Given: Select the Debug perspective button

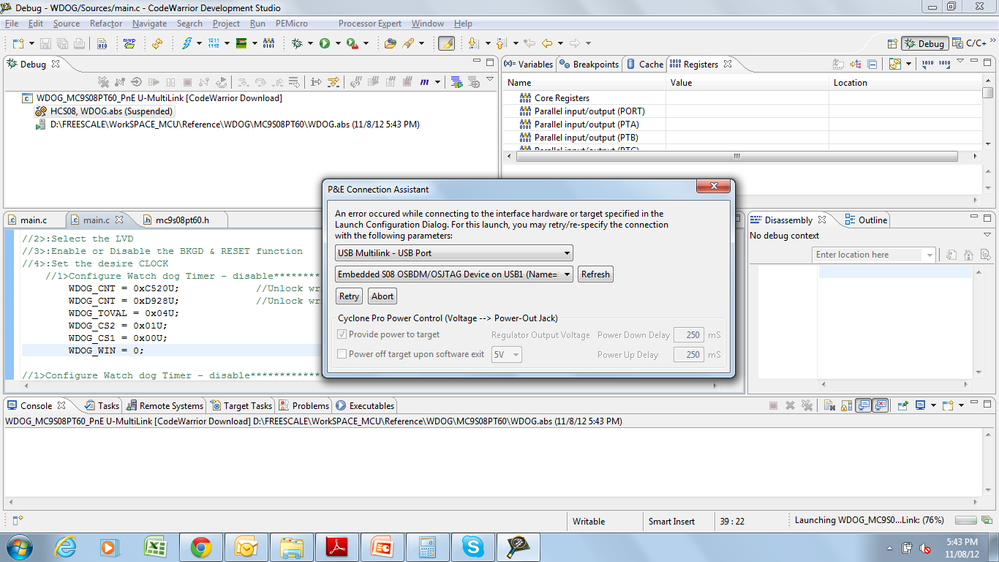Looking at the screenshot, I should 924,43.
